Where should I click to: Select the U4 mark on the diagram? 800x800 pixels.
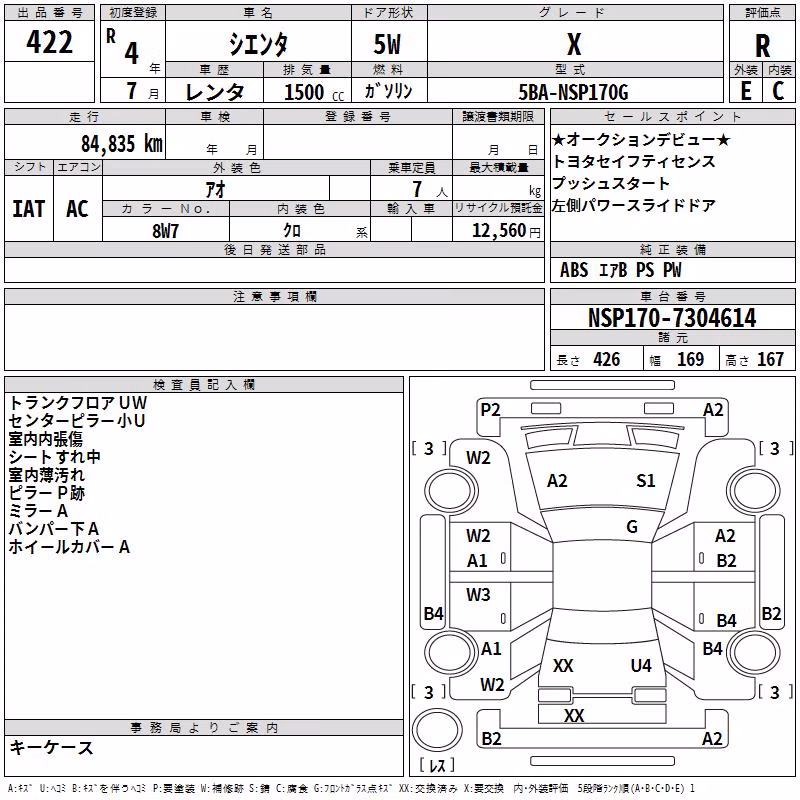coord(641,666)
